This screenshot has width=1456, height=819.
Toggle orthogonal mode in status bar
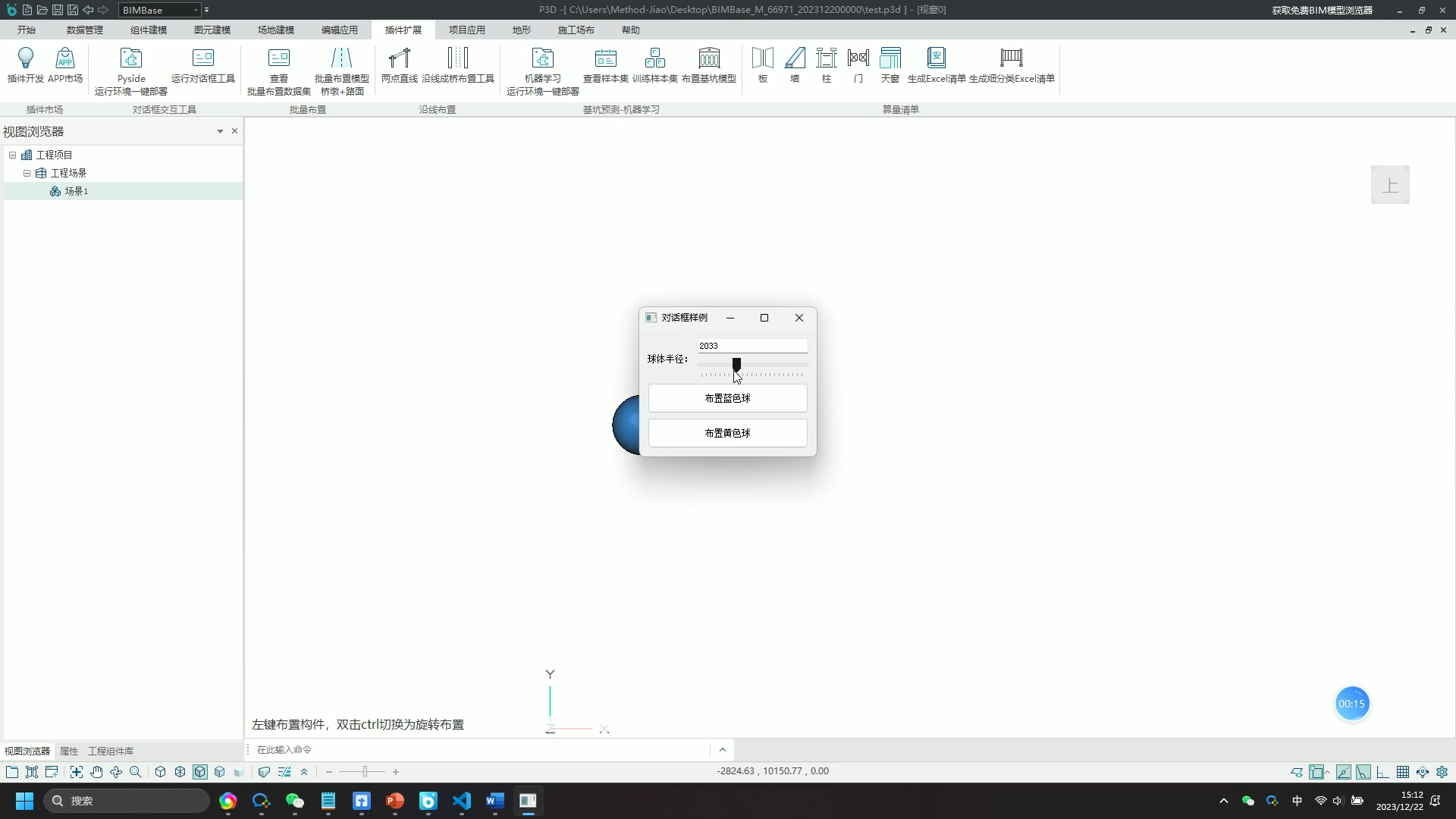coord(1383,772)
